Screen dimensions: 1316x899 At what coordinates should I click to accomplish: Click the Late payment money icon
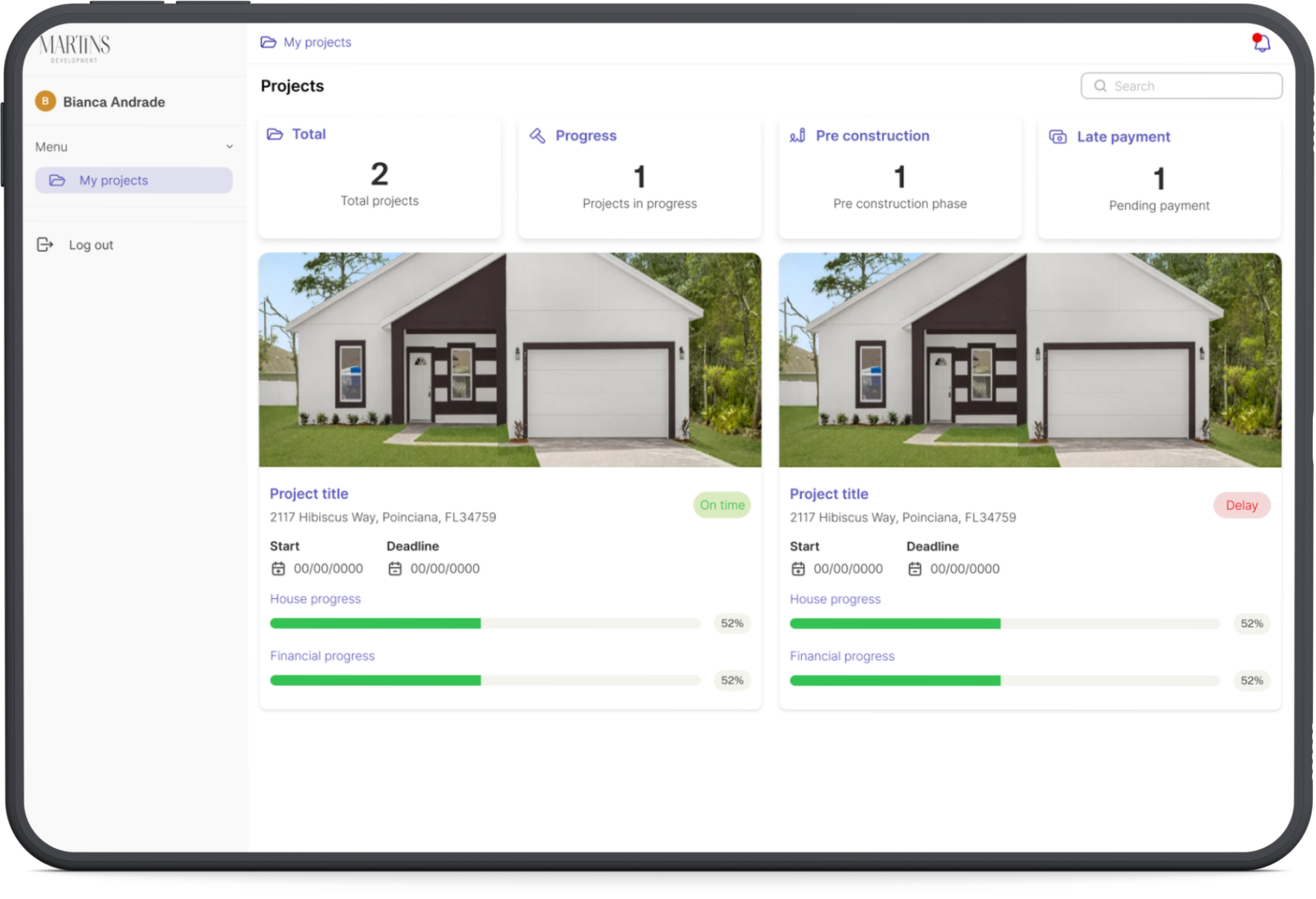[1058, 137]
